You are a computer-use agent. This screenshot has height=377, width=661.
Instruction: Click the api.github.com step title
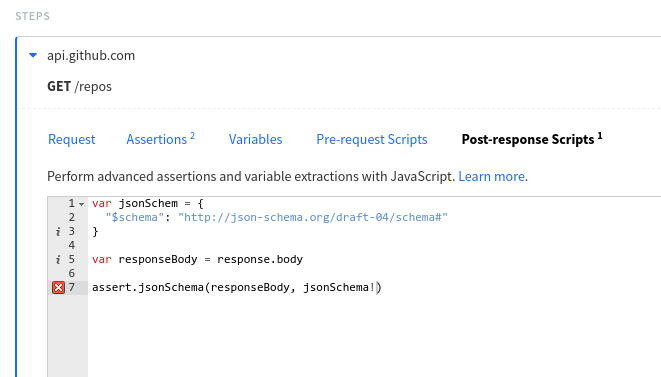pyautogui.click(x=91, y=55)
